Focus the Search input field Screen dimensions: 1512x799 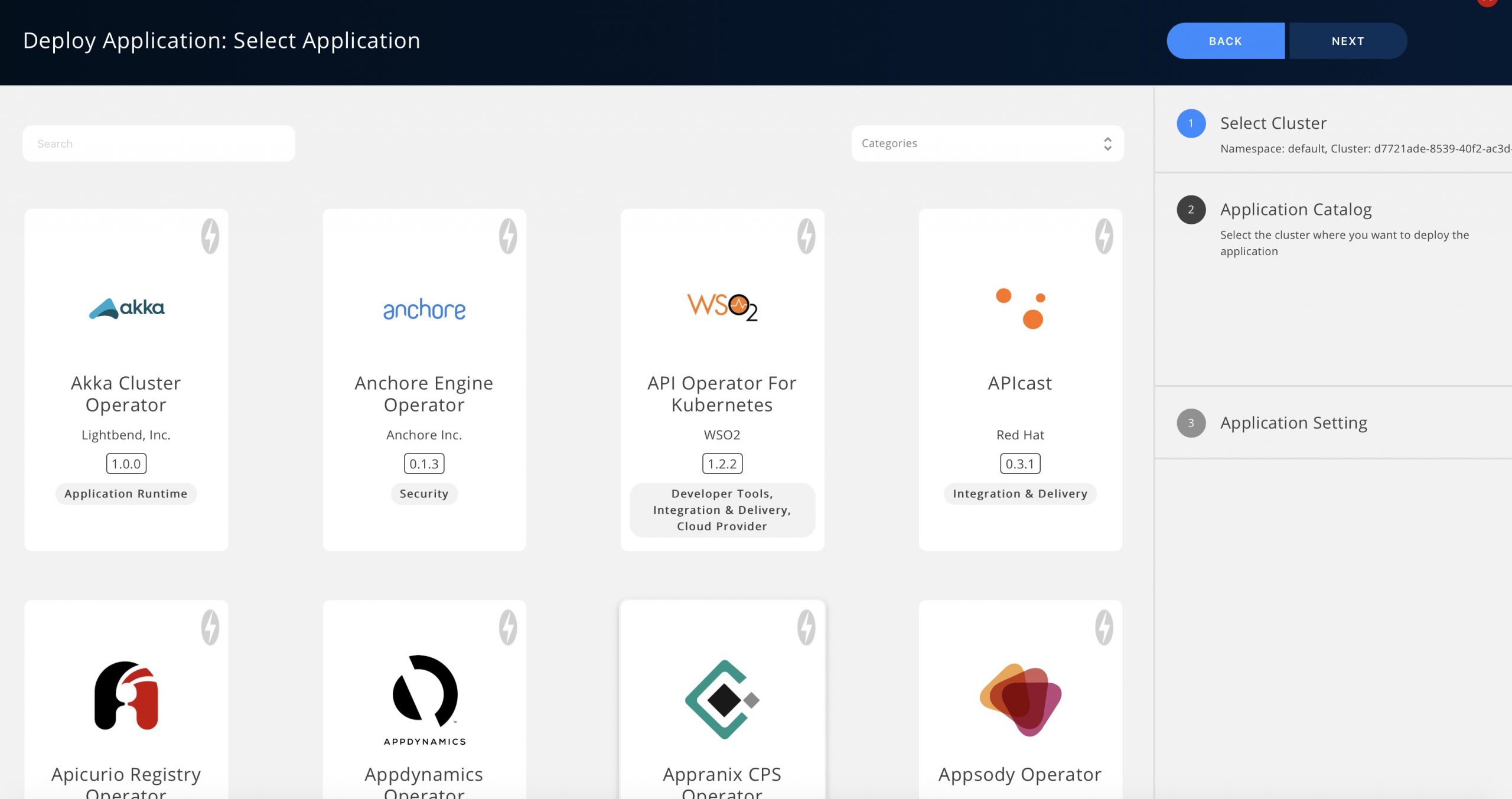[158, 144]
